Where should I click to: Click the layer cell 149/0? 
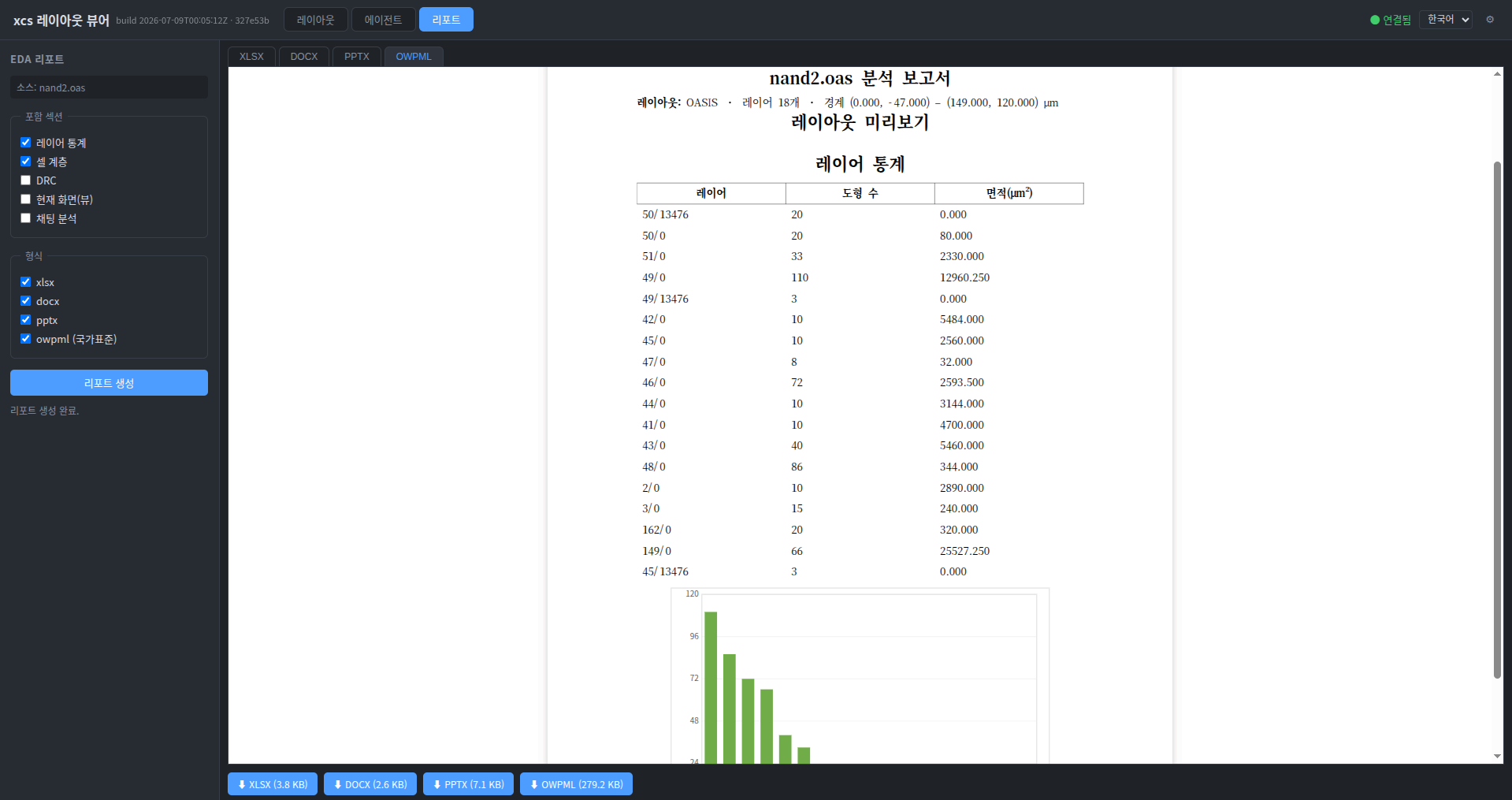point(656,551)
